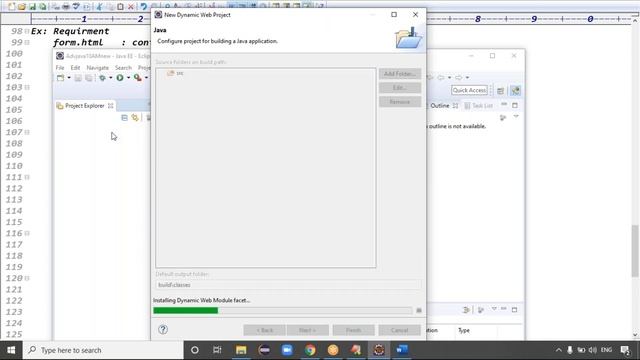
Task: Click the Back button in wizard
Action: [264, 330]
